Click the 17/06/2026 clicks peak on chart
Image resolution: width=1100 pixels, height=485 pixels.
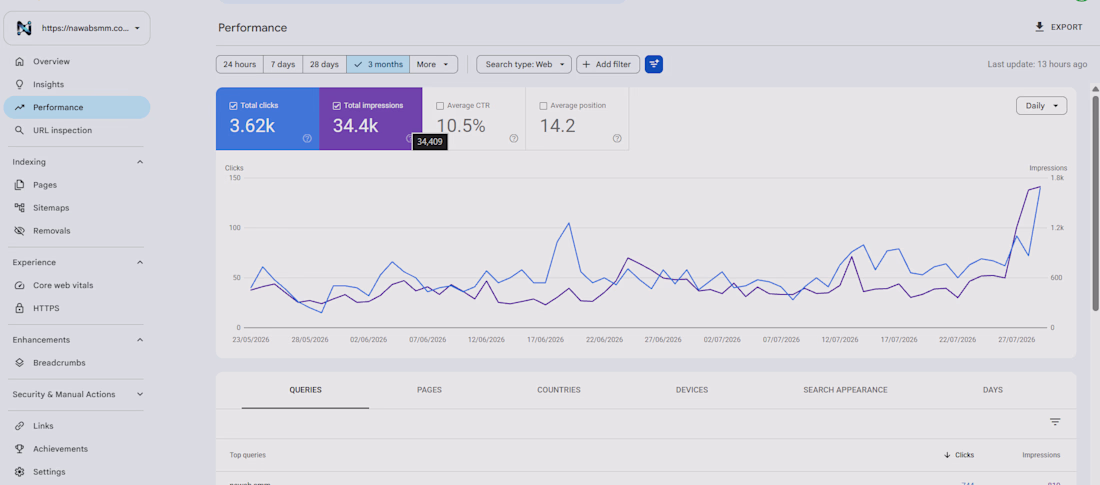(x=568, y=223)
